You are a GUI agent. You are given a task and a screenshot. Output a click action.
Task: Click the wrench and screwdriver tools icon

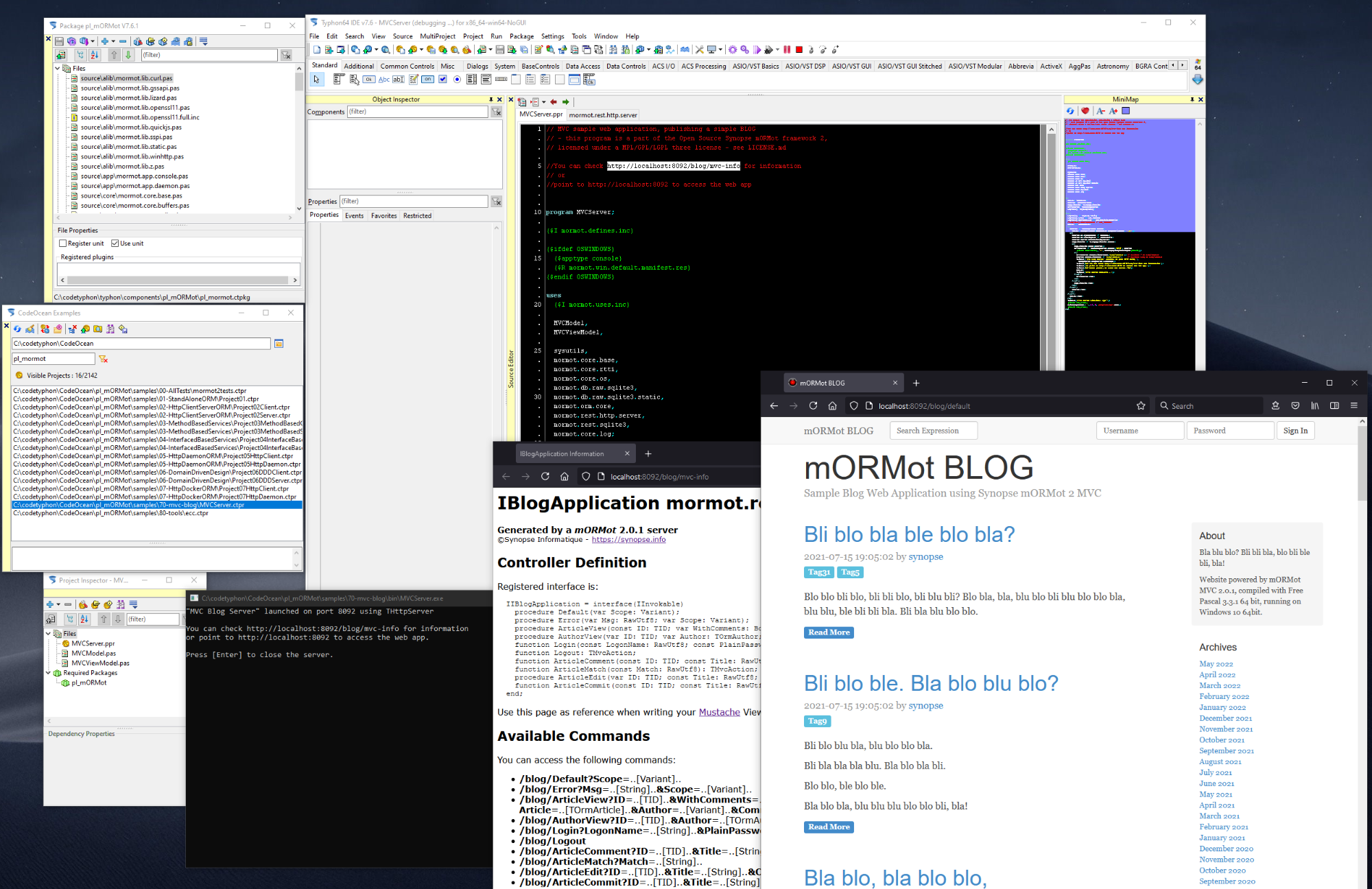tap(699, 49)
